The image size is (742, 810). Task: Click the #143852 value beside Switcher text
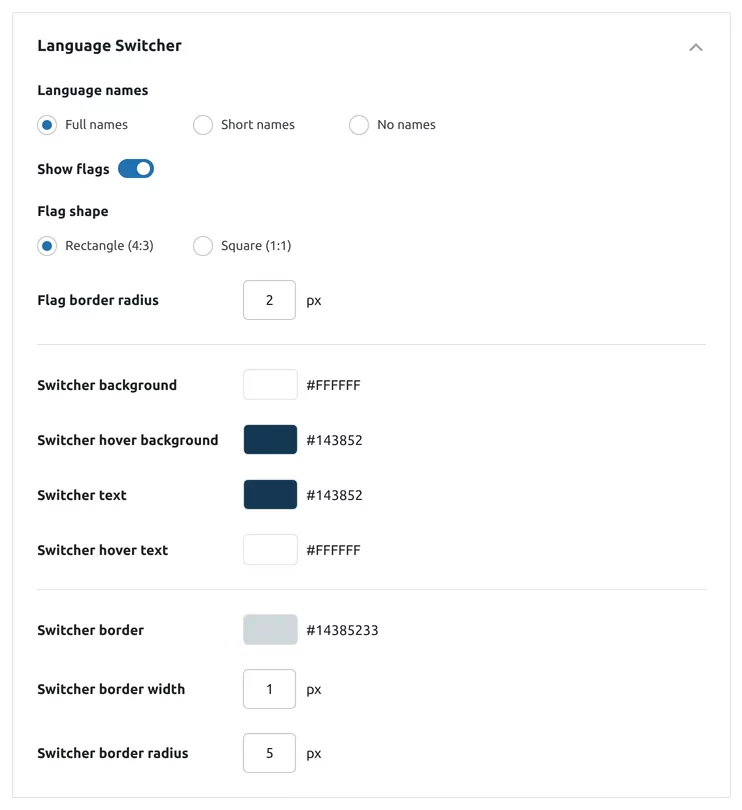click(x=334, y=495)
